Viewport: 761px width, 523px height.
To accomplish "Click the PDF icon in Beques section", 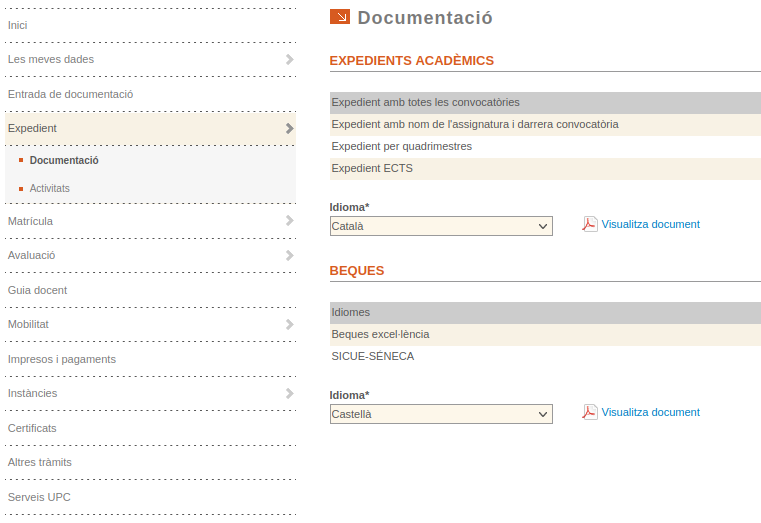I will [x=590, y=412].
